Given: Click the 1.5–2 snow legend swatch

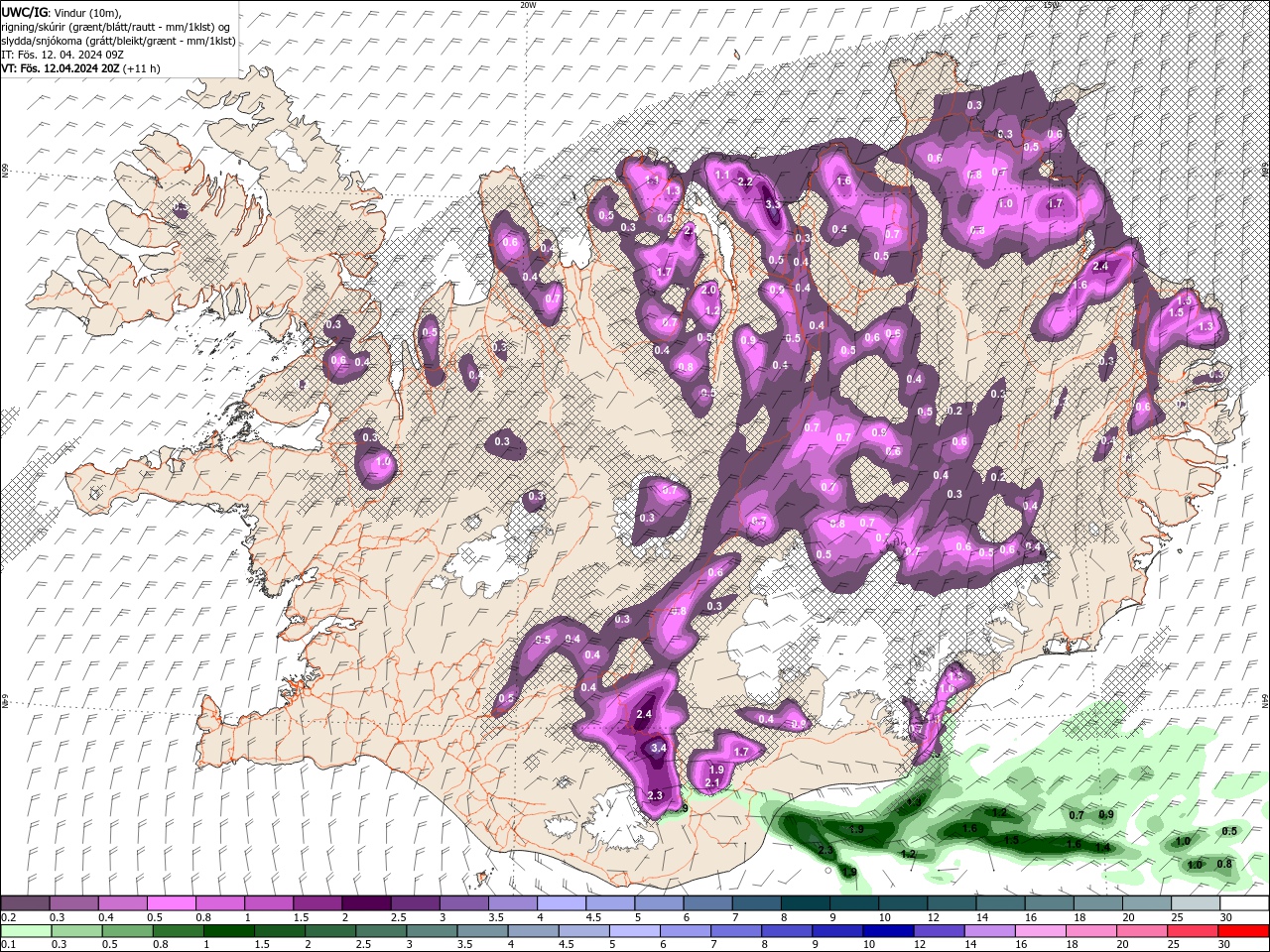Looking at the screenshot, I should pos(317,903).
